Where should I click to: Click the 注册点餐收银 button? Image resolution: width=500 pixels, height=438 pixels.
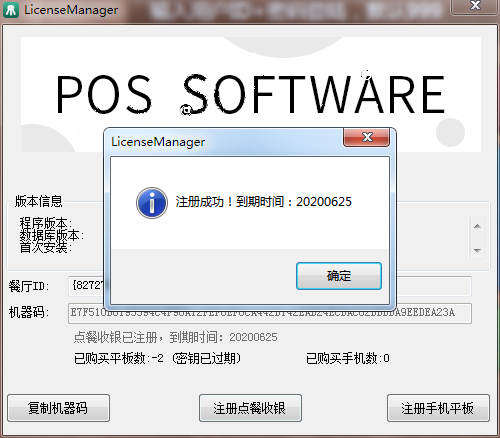250,408
